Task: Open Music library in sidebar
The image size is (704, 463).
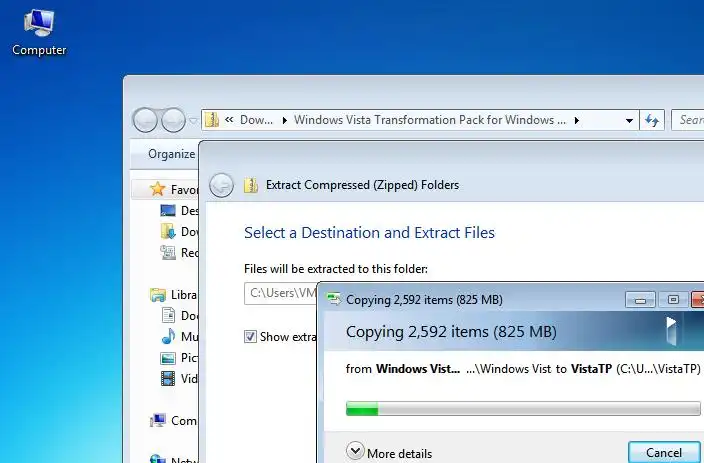Action: pyautogui.click(x=180, y=337)
